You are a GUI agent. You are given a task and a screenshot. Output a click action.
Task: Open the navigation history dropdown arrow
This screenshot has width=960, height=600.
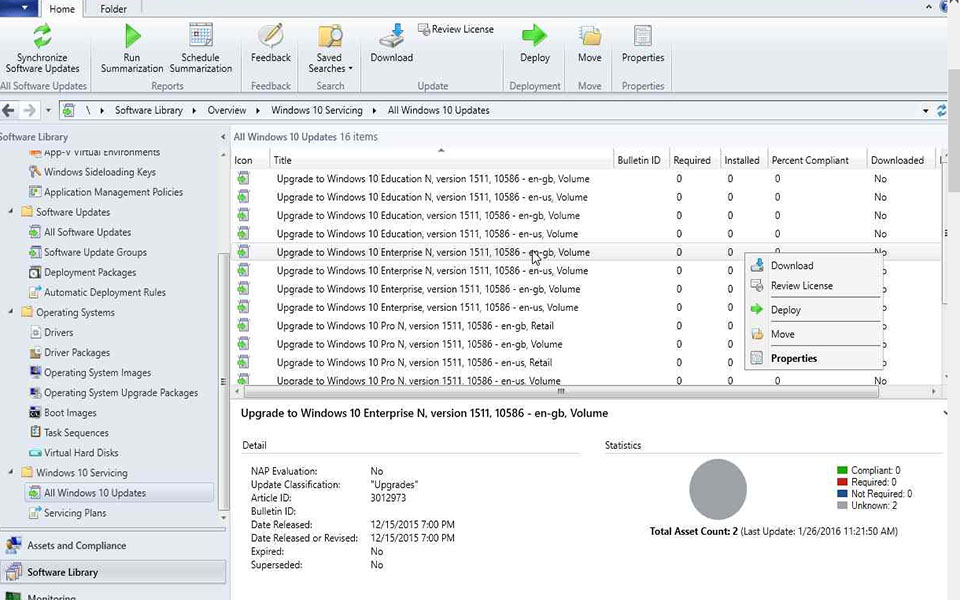(48, 111)
